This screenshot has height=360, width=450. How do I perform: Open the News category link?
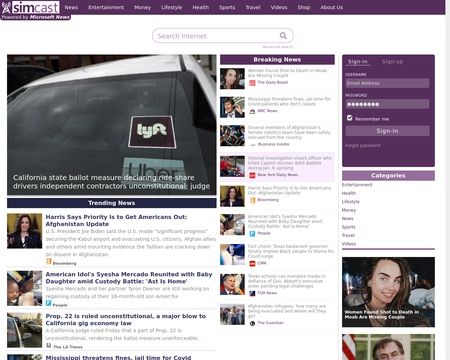[347, 218]
